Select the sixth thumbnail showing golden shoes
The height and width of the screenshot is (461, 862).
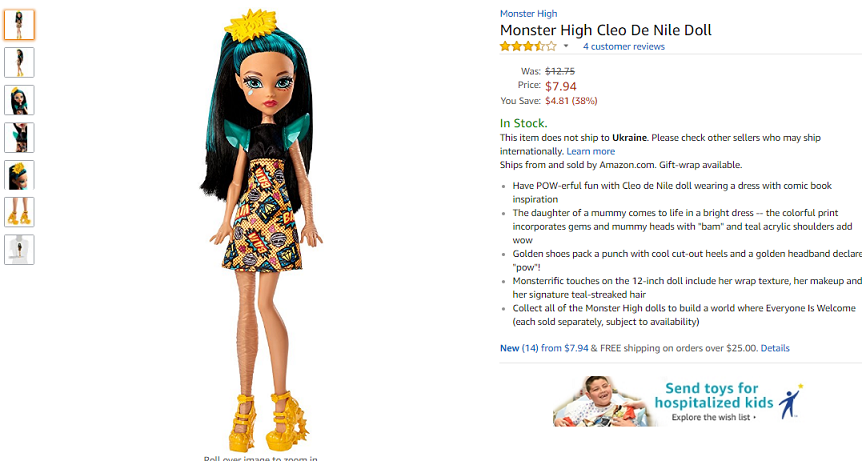tap(19, 212)
